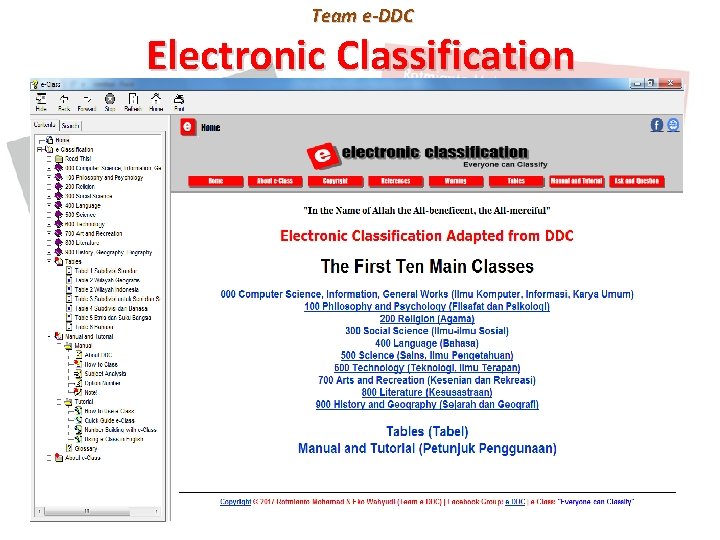Toggle expander of 200 Religion node
This screenshot has width=720, height=540.
coord(49,186)
